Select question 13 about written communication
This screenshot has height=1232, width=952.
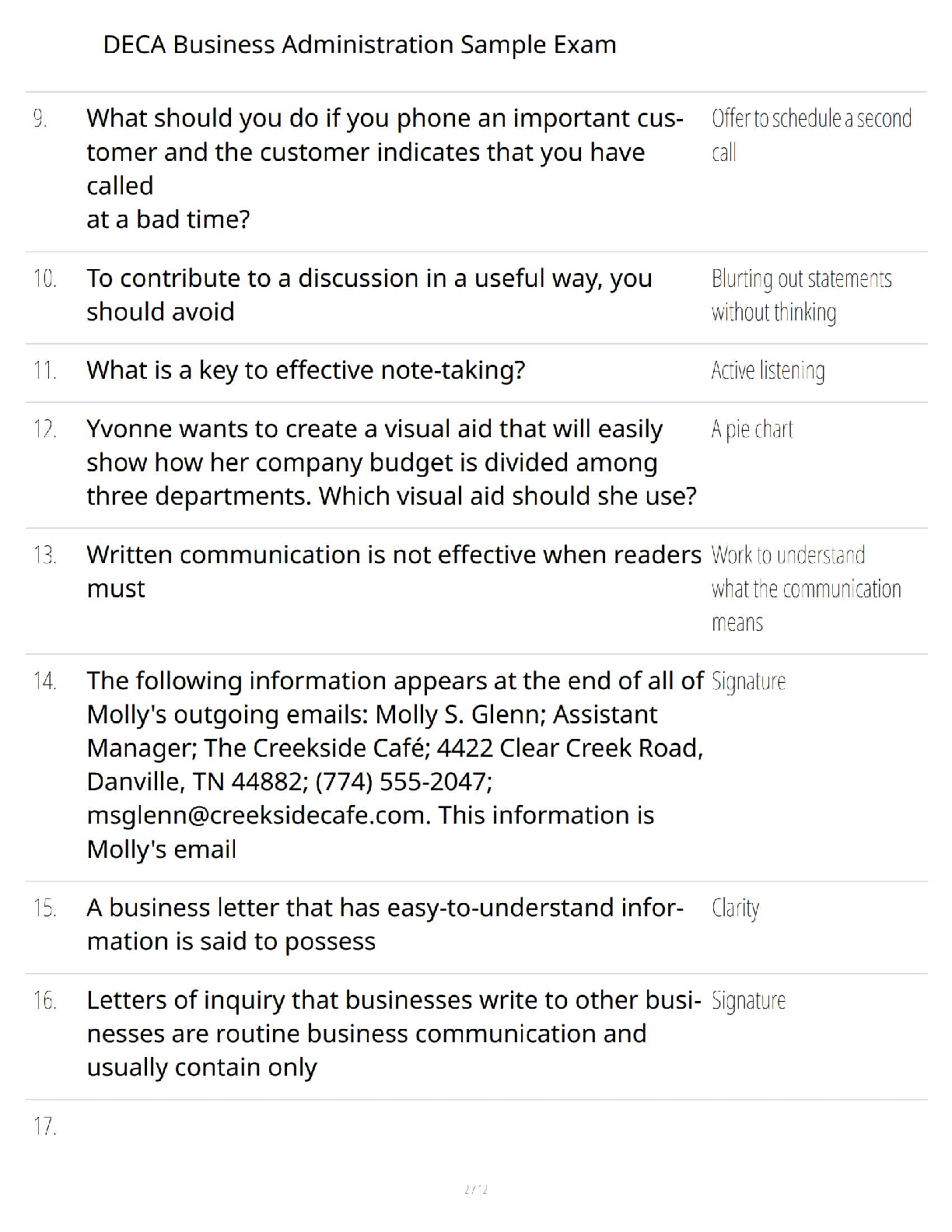coord(394,571)
